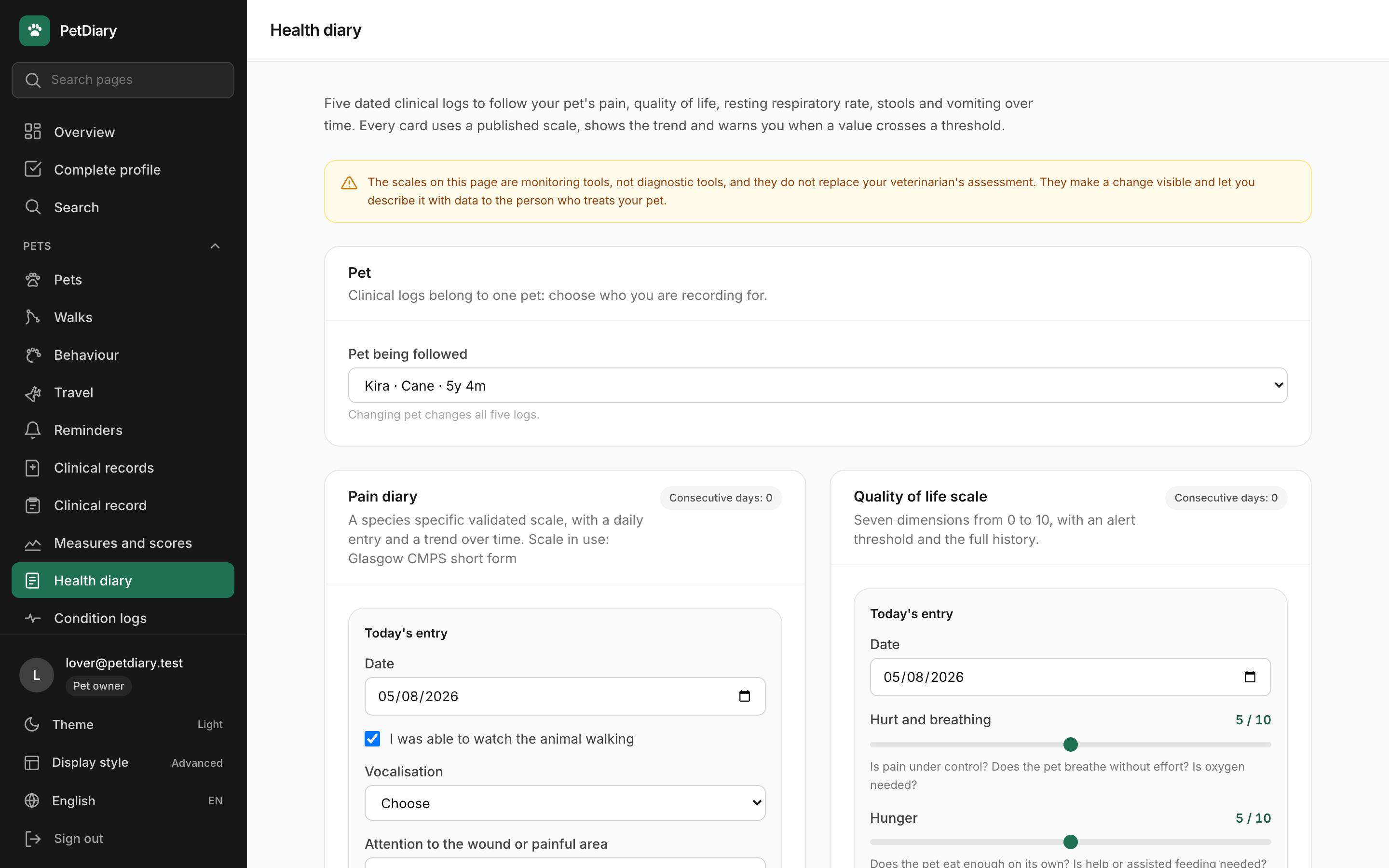Click the English globe icon
The width and height of the screenshot is (1389, 868).
coord(31,800)
